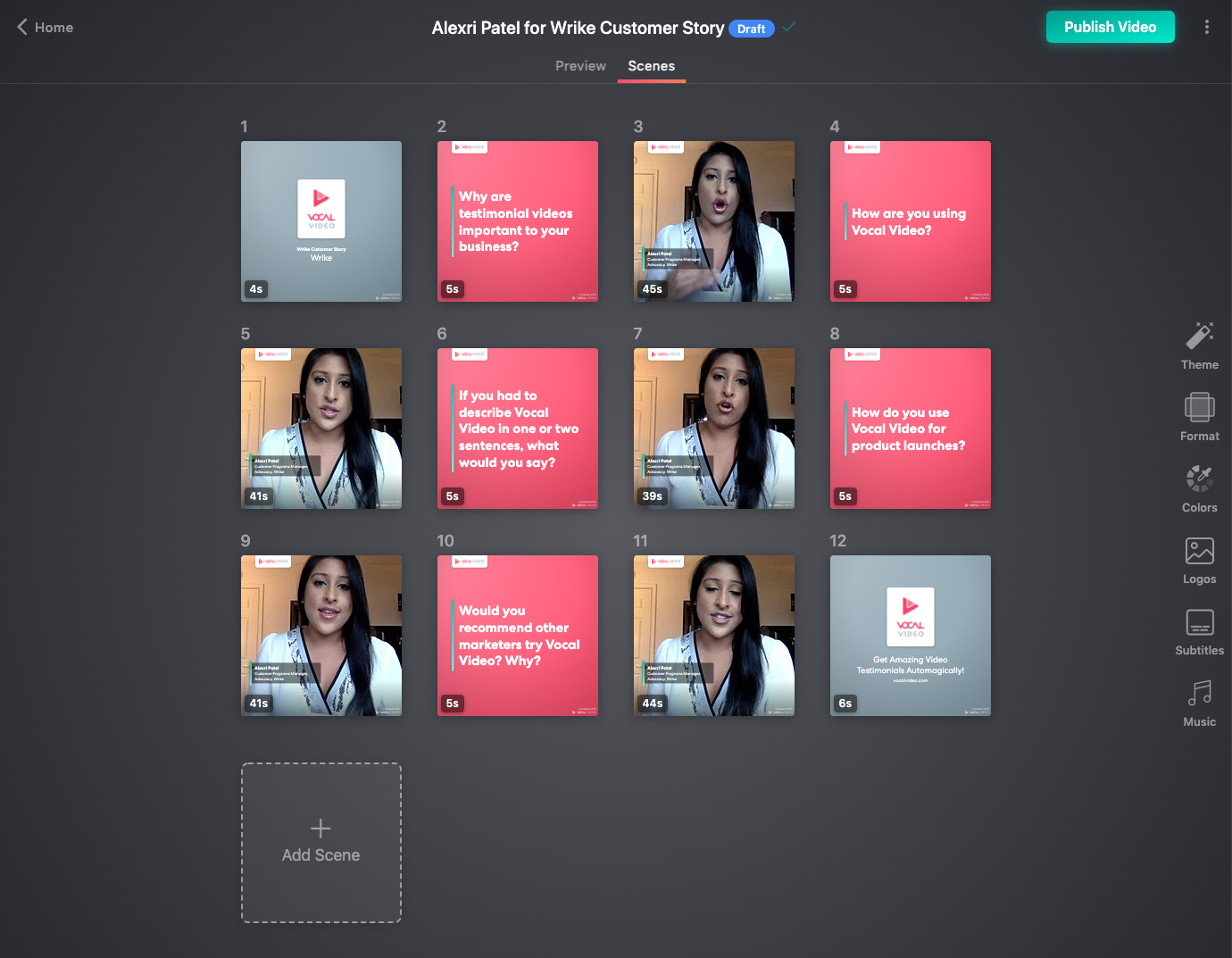This screenshot has width=1232, height=958.
Task: Select scene 1 Vocal Video intro thumbnail
Action: point(321,221)
